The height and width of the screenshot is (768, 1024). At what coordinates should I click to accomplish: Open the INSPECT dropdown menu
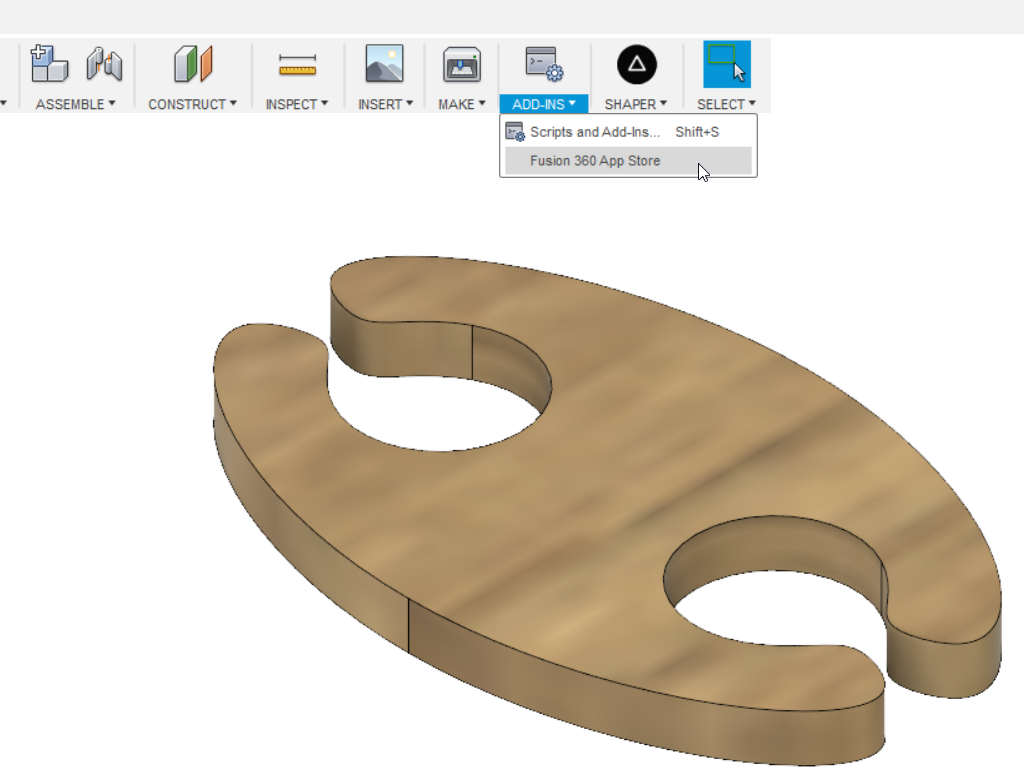pyautogui.click(x=296, y=104)
